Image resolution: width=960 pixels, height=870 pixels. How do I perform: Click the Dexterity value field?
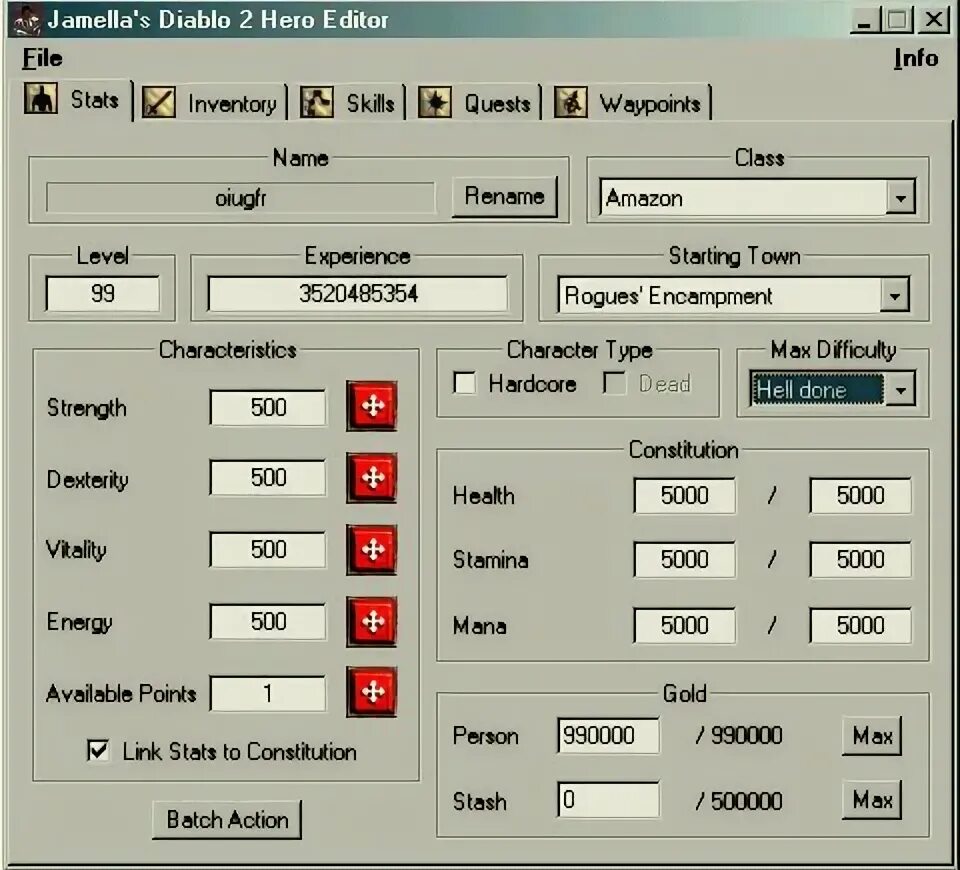point(268,478)
